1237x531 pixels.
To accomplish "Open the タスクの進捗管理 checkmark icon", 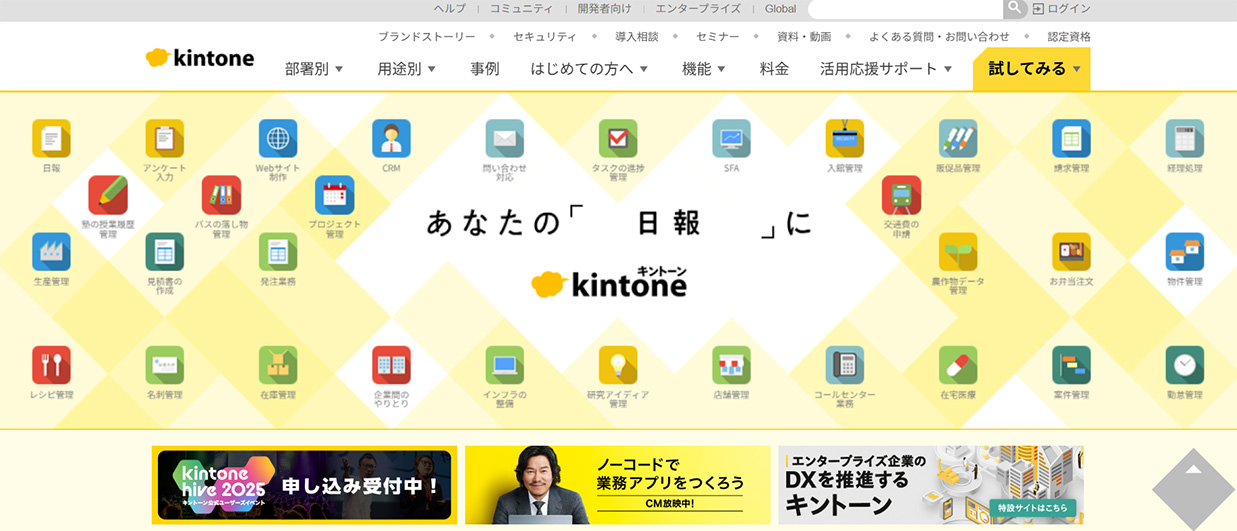I will tap(618, 138).
